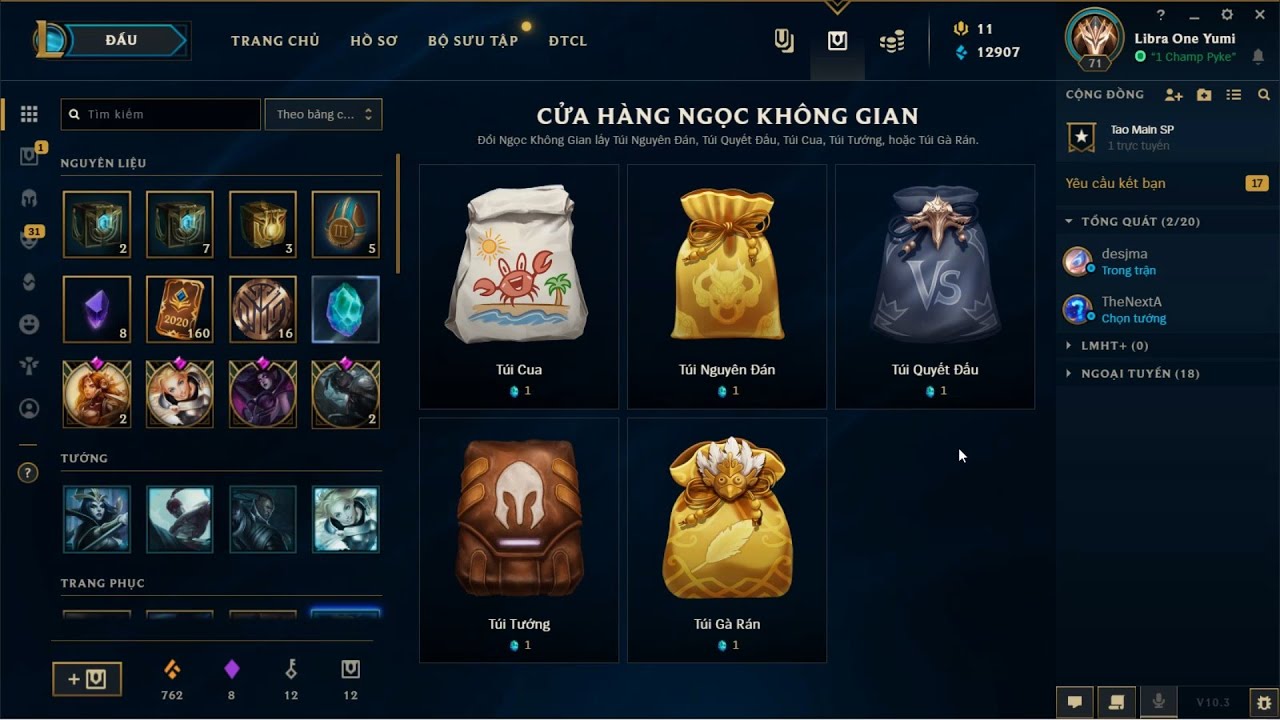
Task: Select the Túi Cua bag
Action: coord(519,286)
